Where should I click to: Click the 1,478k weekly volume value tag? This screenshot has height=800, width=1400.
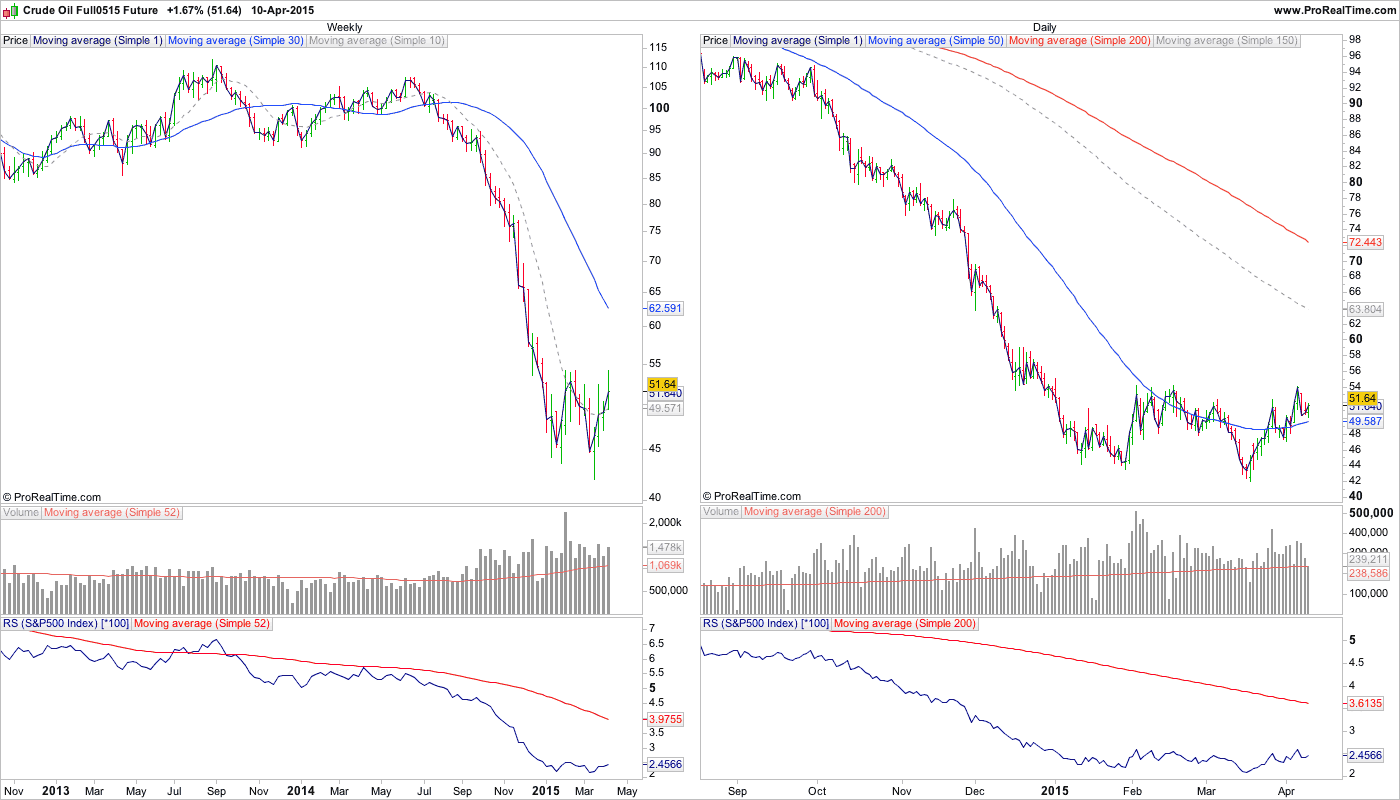point(665,547)
